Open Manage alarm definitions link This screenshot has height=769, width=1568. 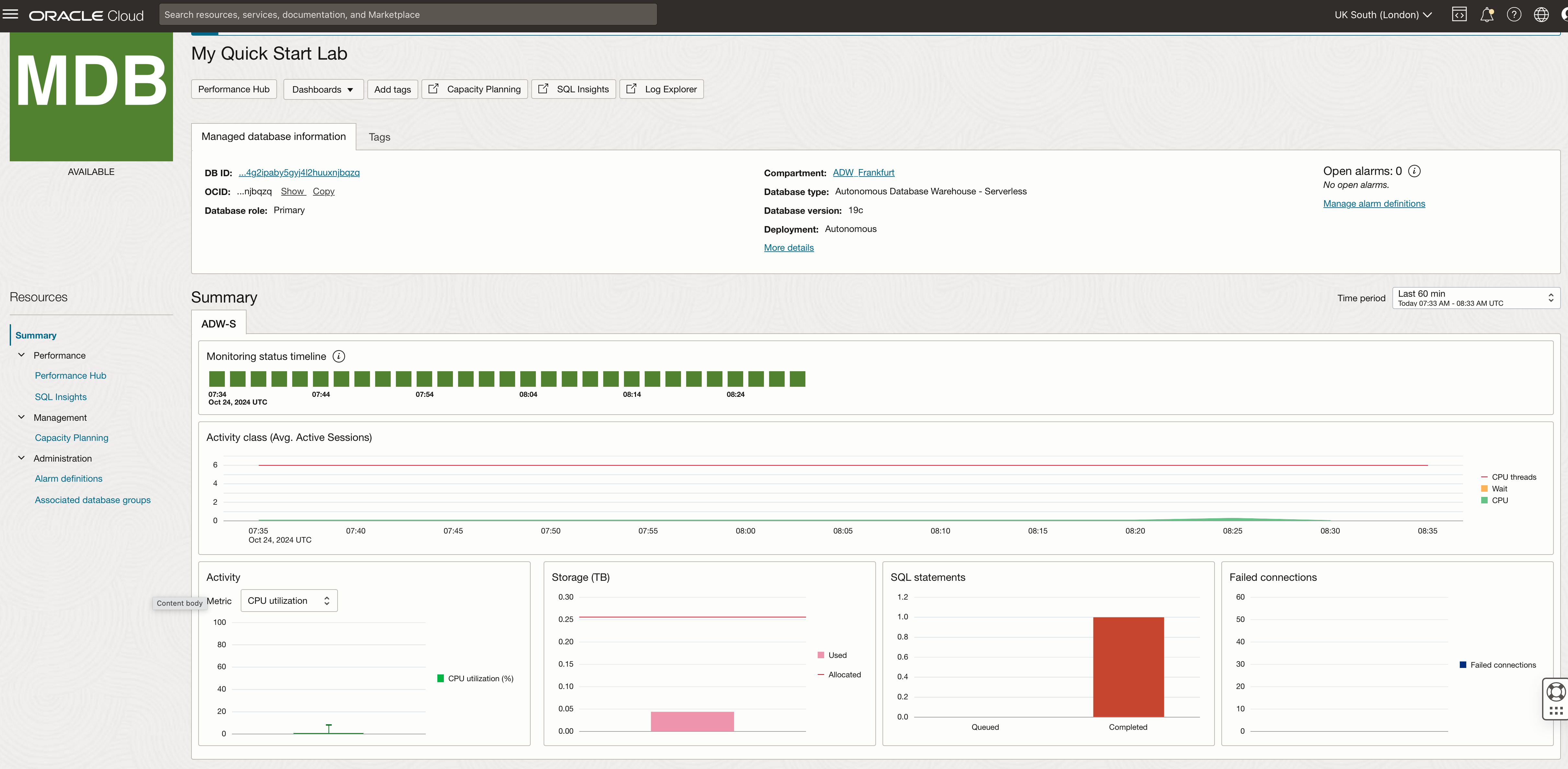point(1374,204)
